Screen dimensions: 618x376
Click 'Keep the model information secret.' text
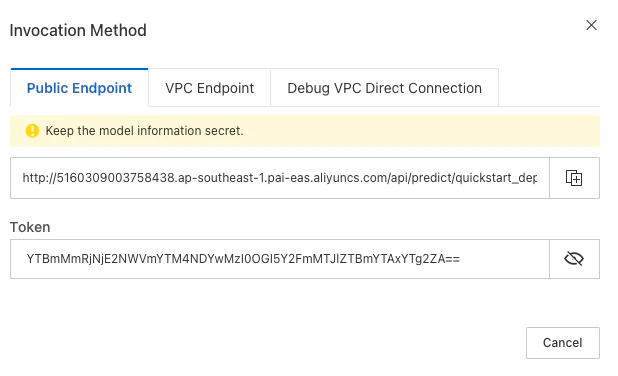click(144, 130)
